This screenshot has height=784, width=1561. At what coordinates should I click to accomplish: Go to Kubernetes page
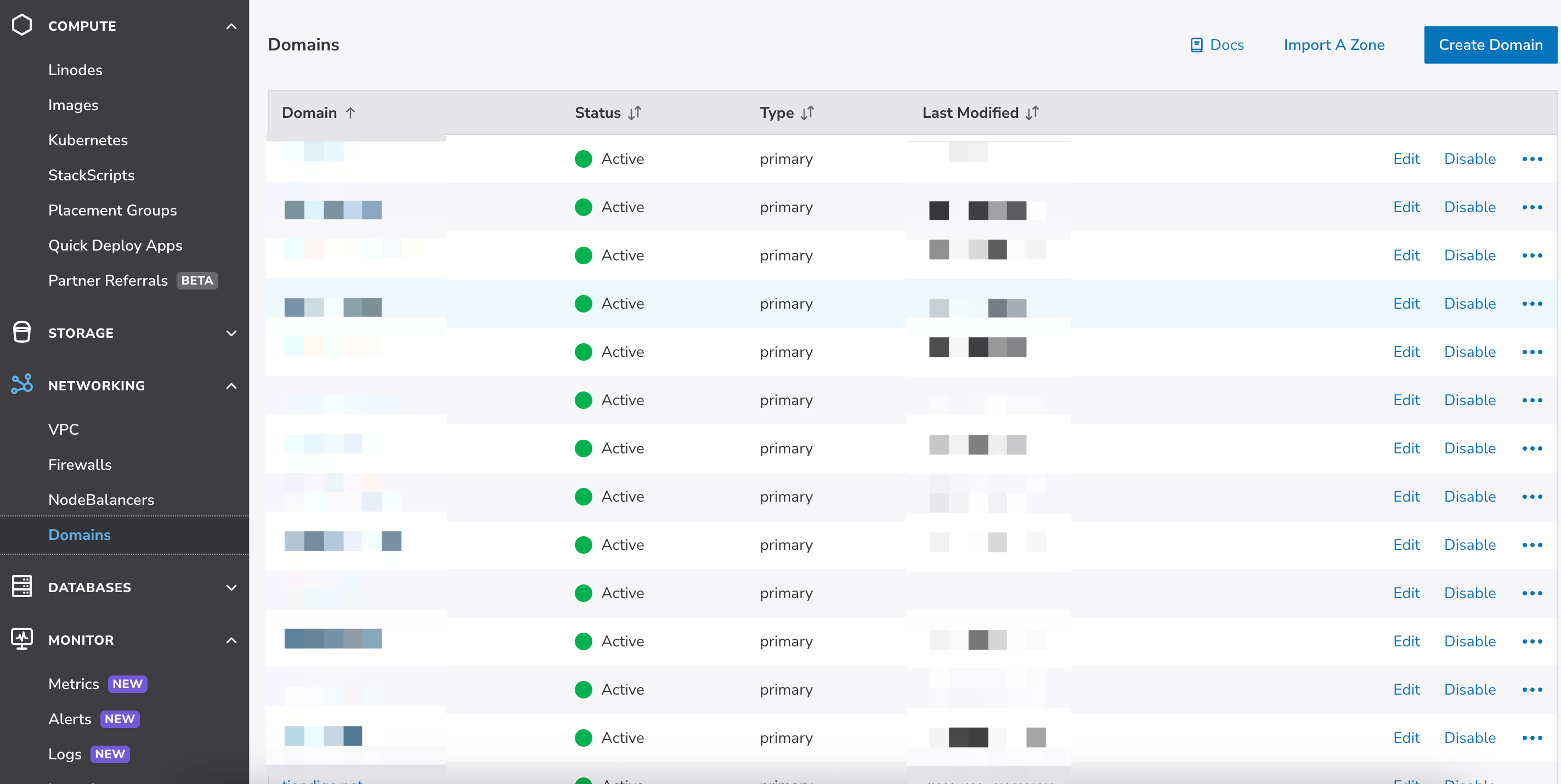88,140
